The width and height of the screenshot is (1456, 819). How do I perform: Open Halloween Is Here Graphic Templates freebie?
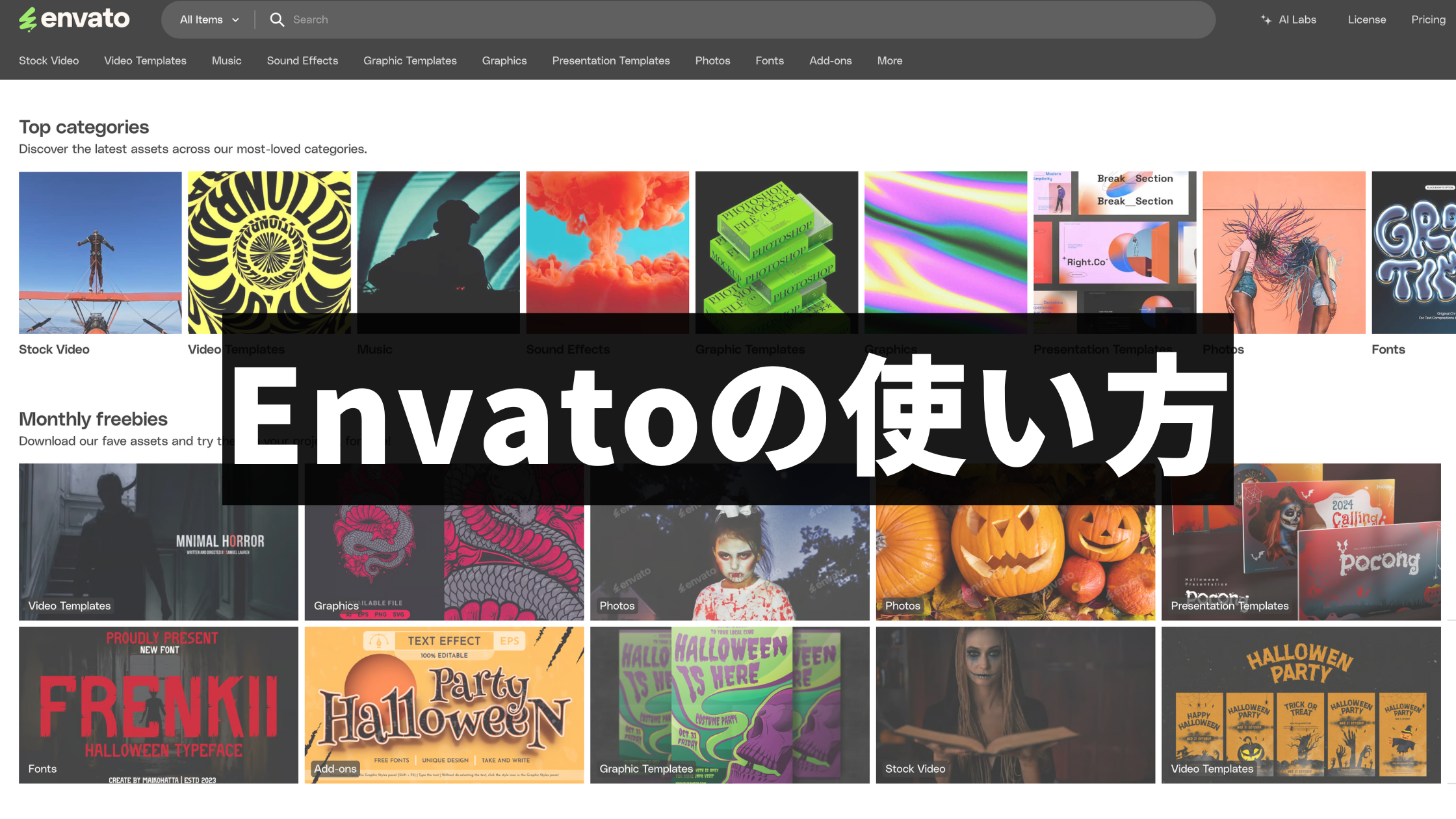[729, 705]
